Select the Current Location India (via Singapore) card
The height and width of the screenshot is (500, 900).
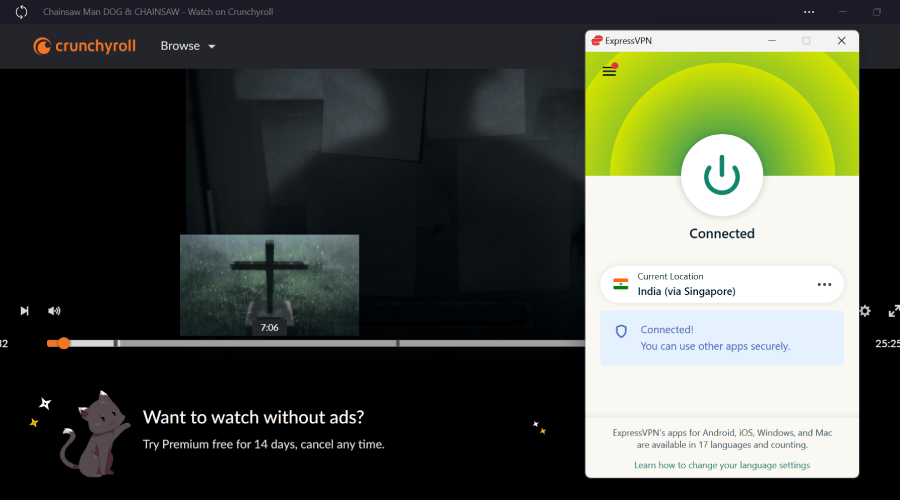721,284
